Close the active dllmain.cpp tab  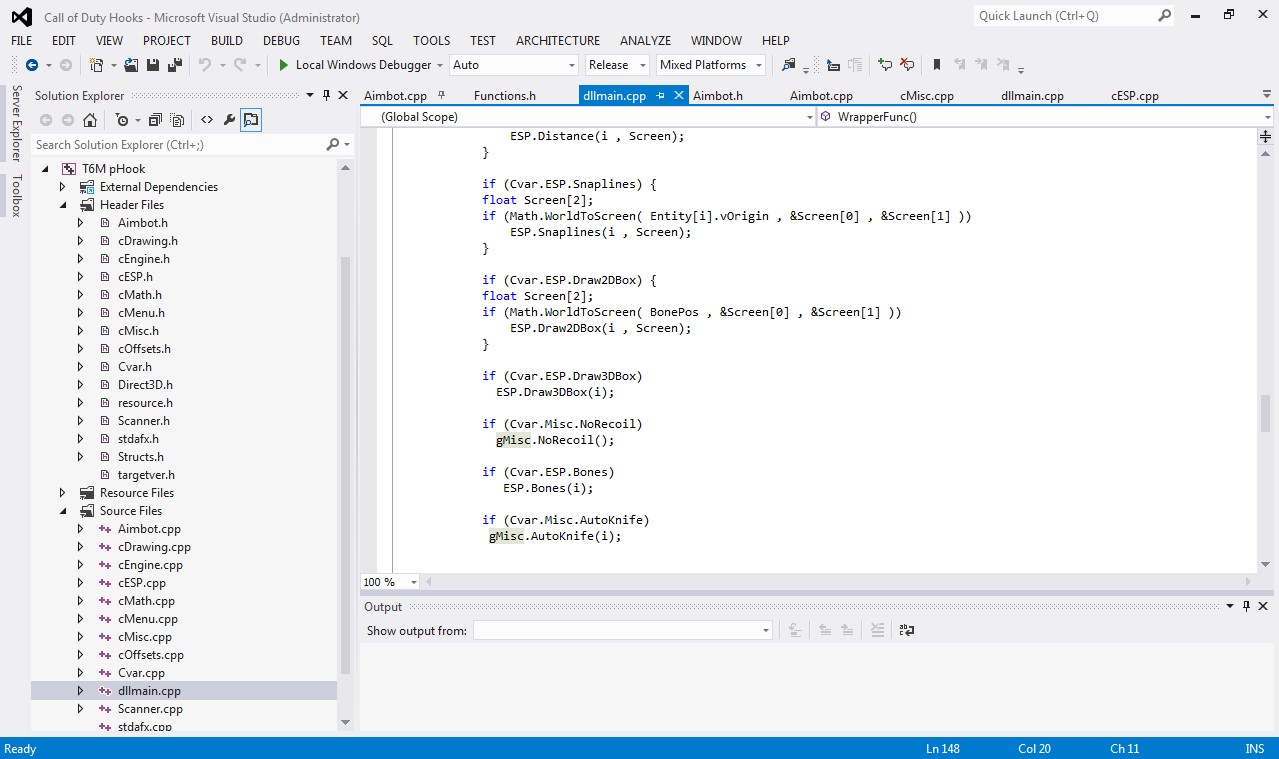click(679, 96)
